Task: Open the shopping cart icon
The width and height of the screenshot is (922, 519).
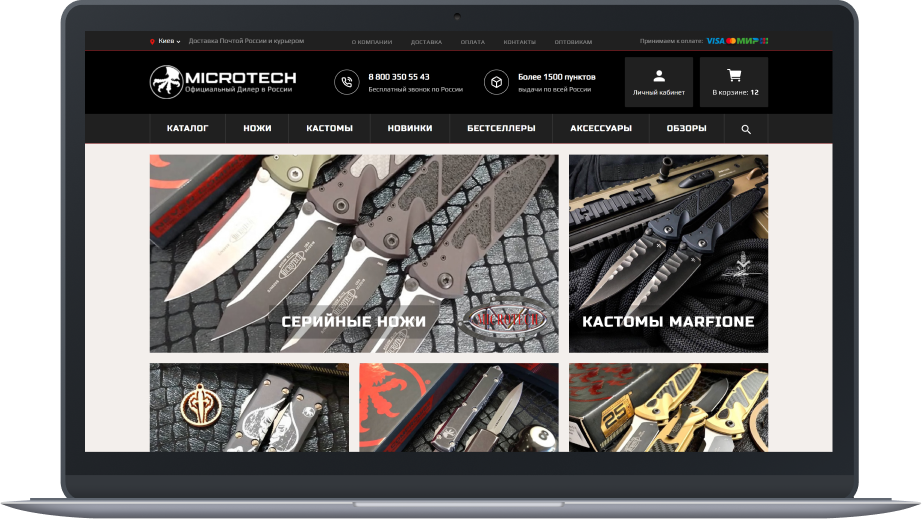Action: pos(734,75)
